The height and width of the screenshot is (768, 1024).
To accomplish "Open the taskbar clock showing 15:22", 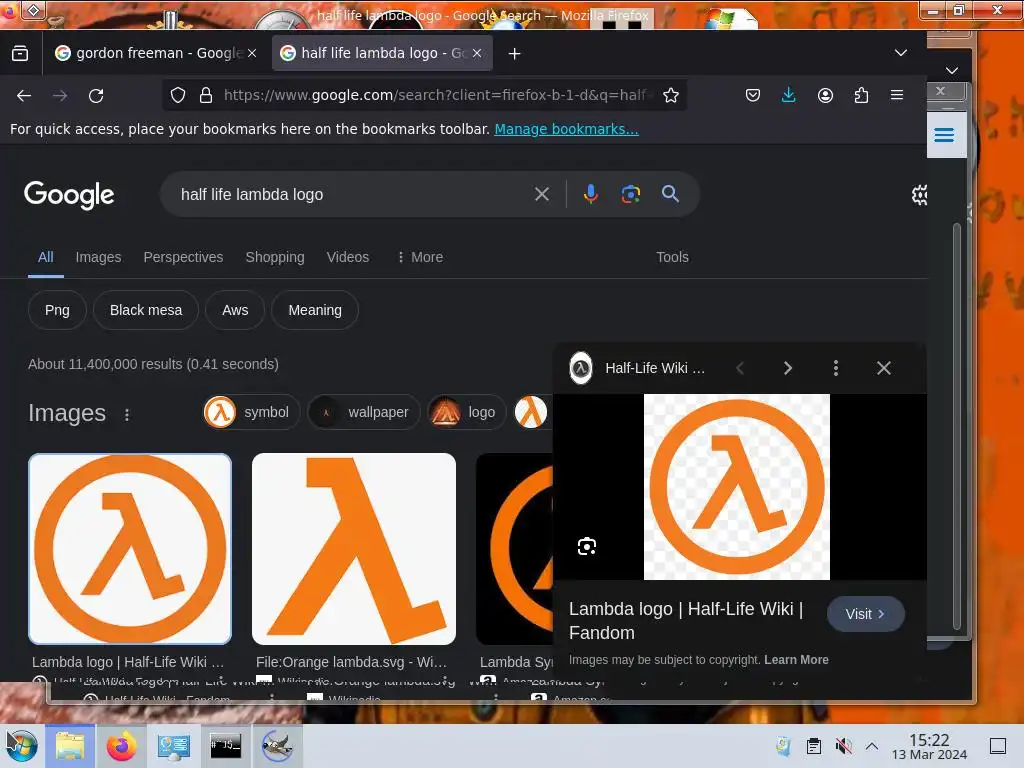I will tap(929, 746).
